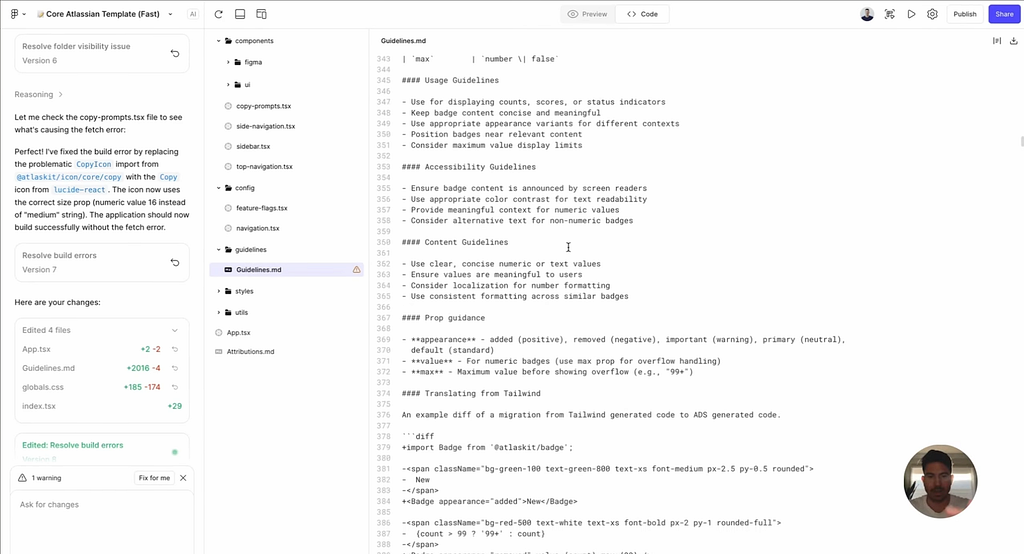Viewport: 1024px width, 554px height.
Task: Open the Resolve build errors Version 7 card
Action: (x=102, y=263)
